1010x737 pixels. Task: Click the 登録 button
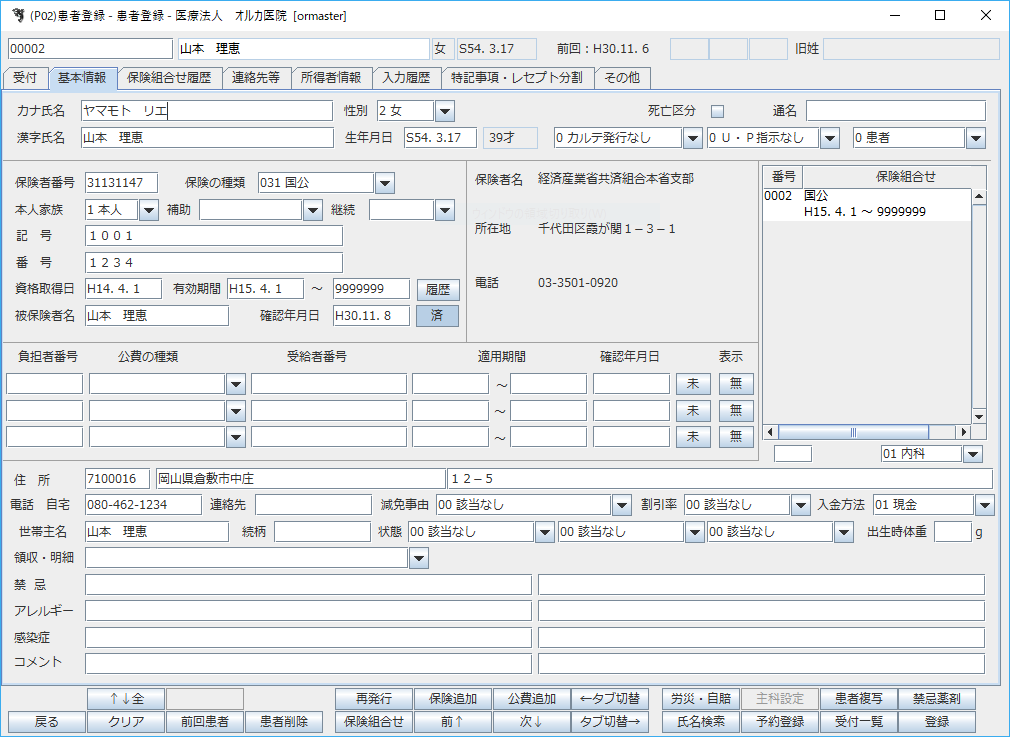pos(937,722)
